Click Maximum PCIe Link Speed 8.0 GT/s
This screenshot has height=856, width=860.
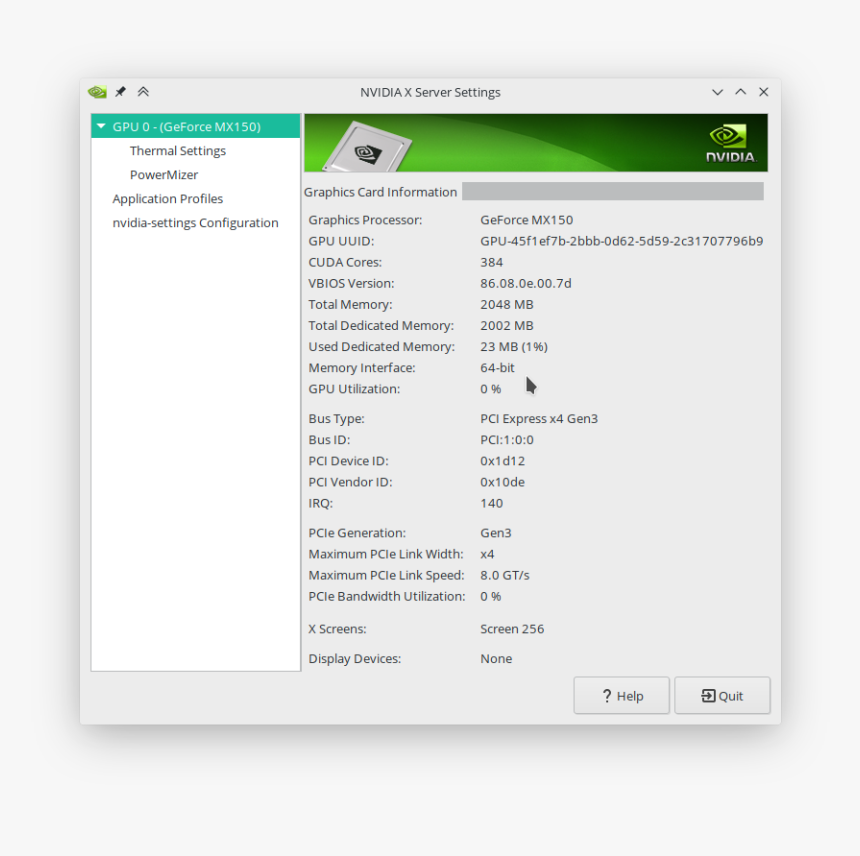pos(505,575)
